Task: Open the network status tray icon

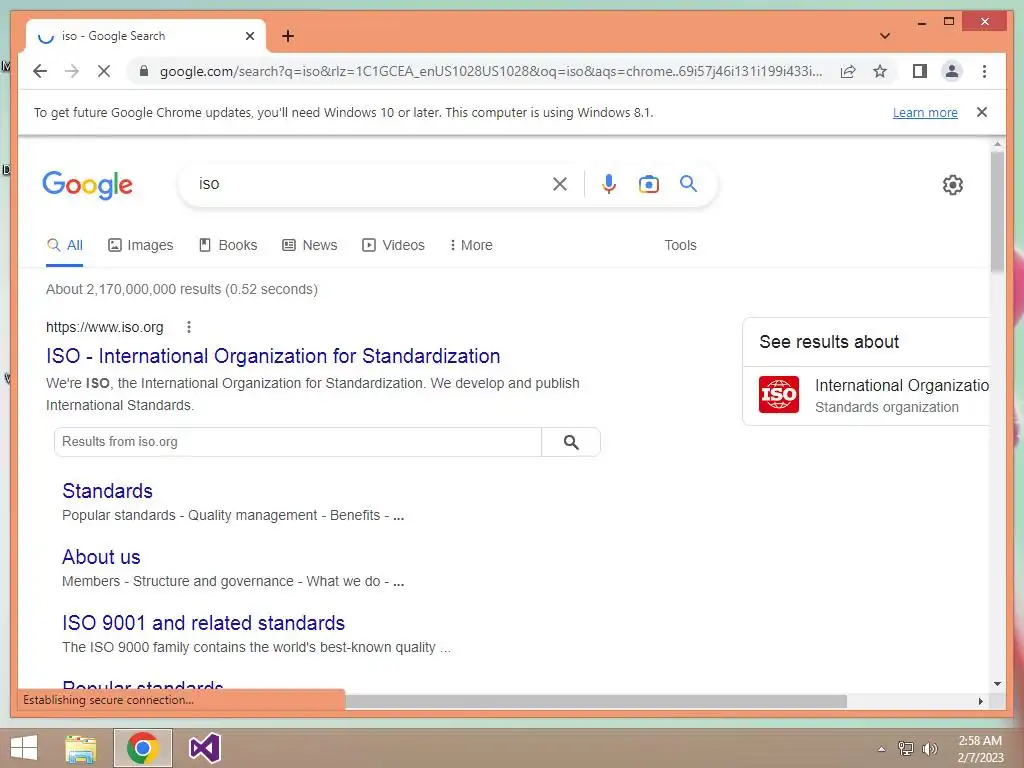Action: pos(906,748)
